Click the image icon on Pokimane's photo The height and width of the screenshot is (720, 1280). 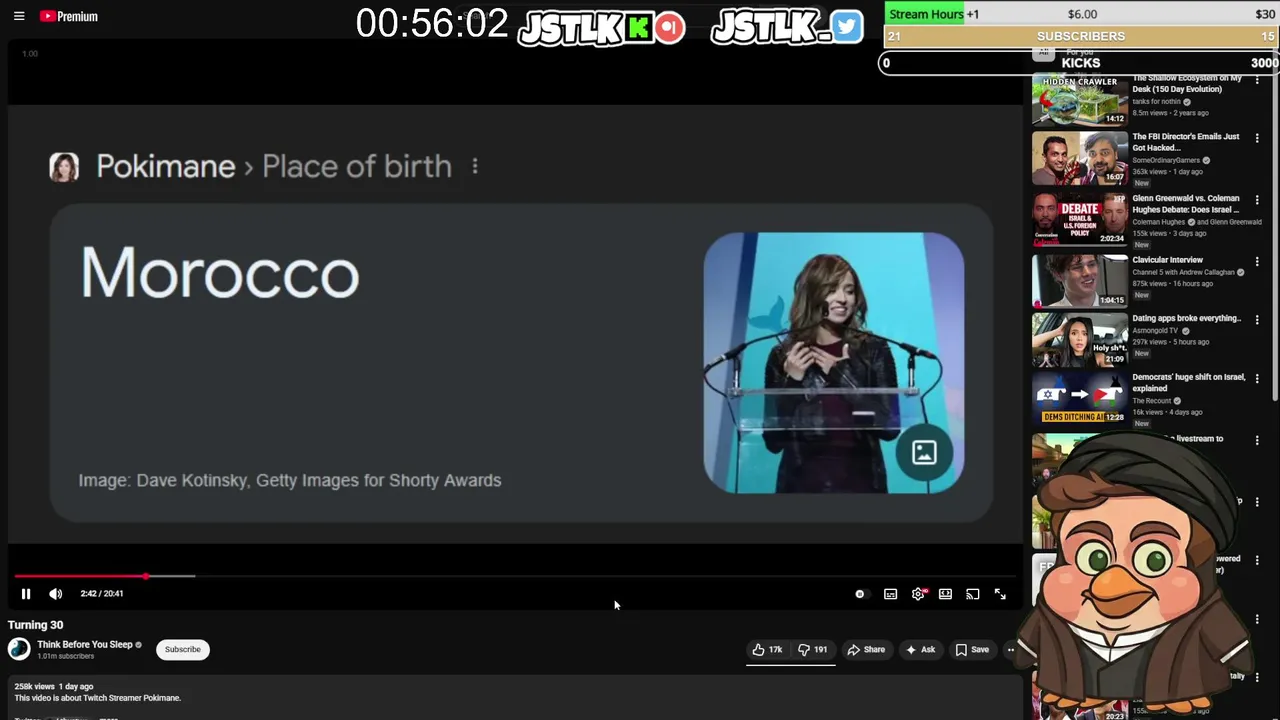(924, 452)
